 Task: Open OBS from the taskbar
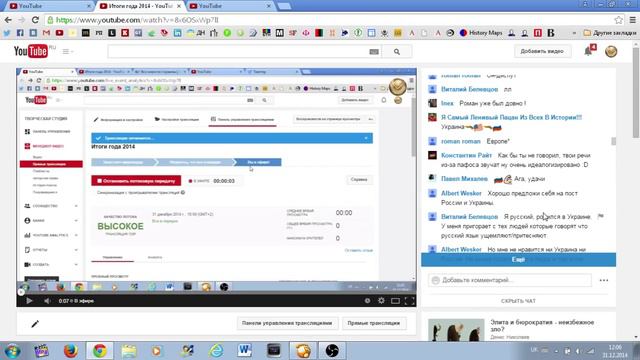pyautogui.click(x=332, y=351)
